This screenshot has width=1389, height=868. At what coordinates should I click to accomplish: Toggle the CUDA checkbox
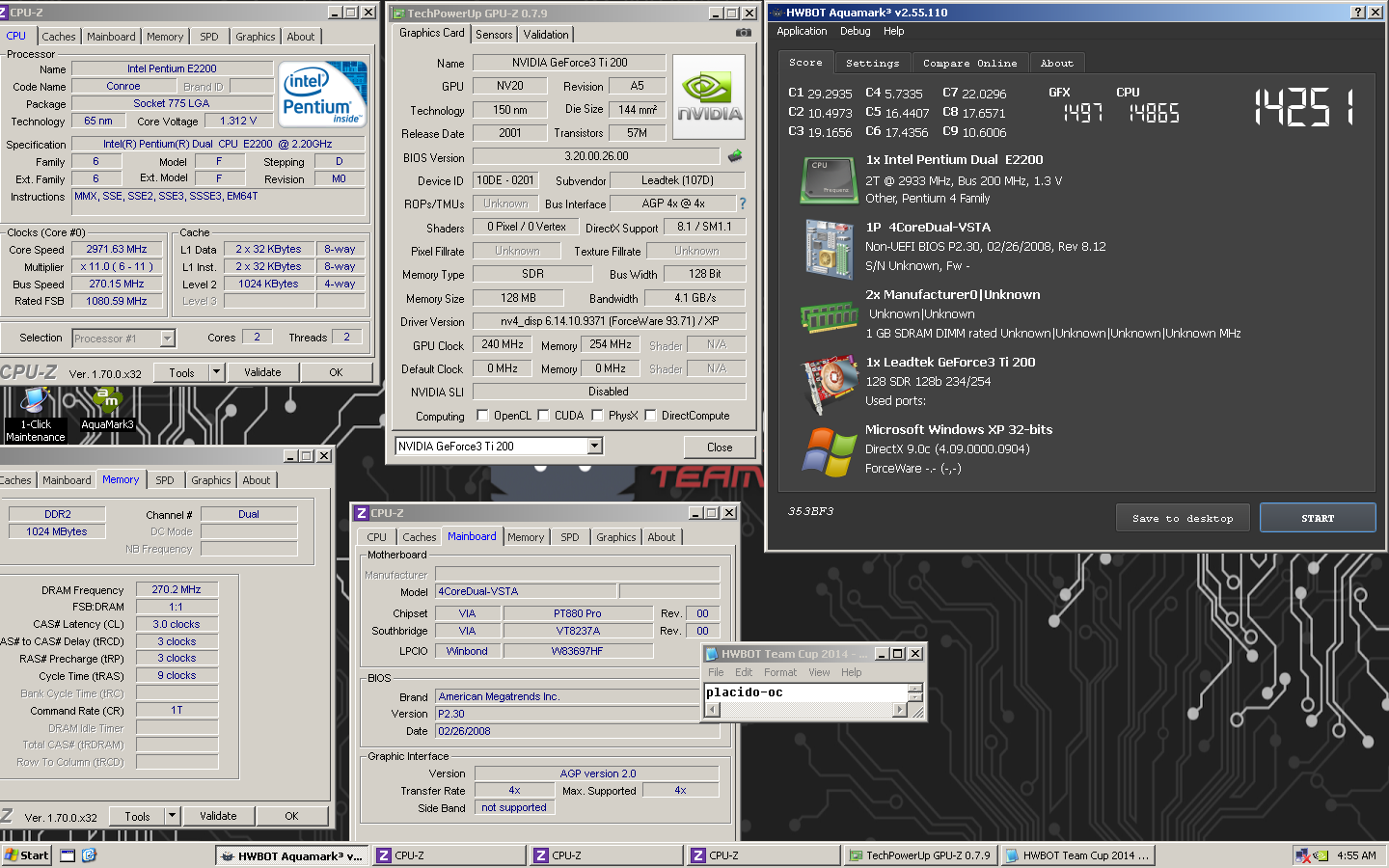544,416
